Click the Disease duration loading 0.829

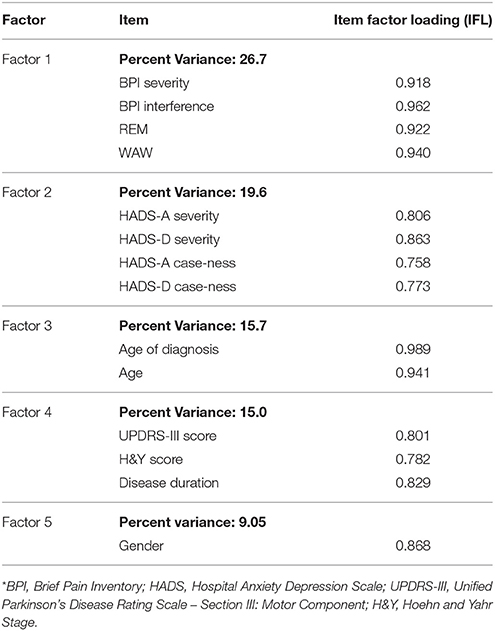click(x=413, y=482)
